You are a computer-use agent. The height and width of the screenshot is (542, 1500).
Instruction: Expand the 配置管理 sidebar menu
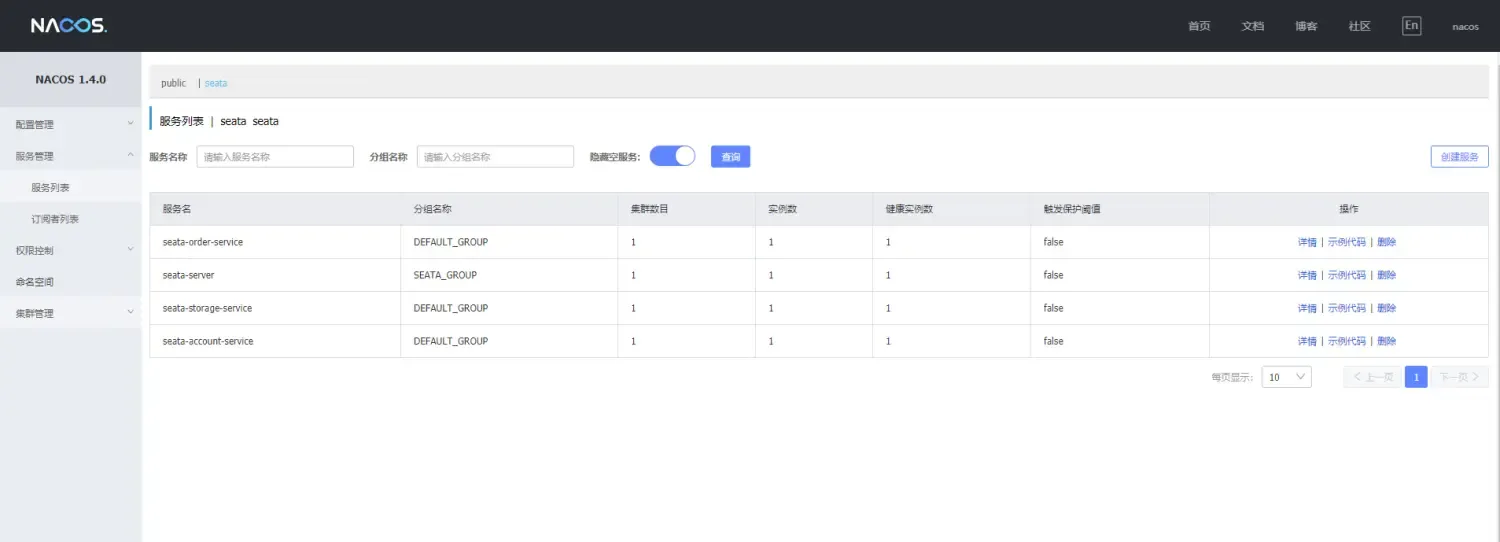(x=71, y=124)
